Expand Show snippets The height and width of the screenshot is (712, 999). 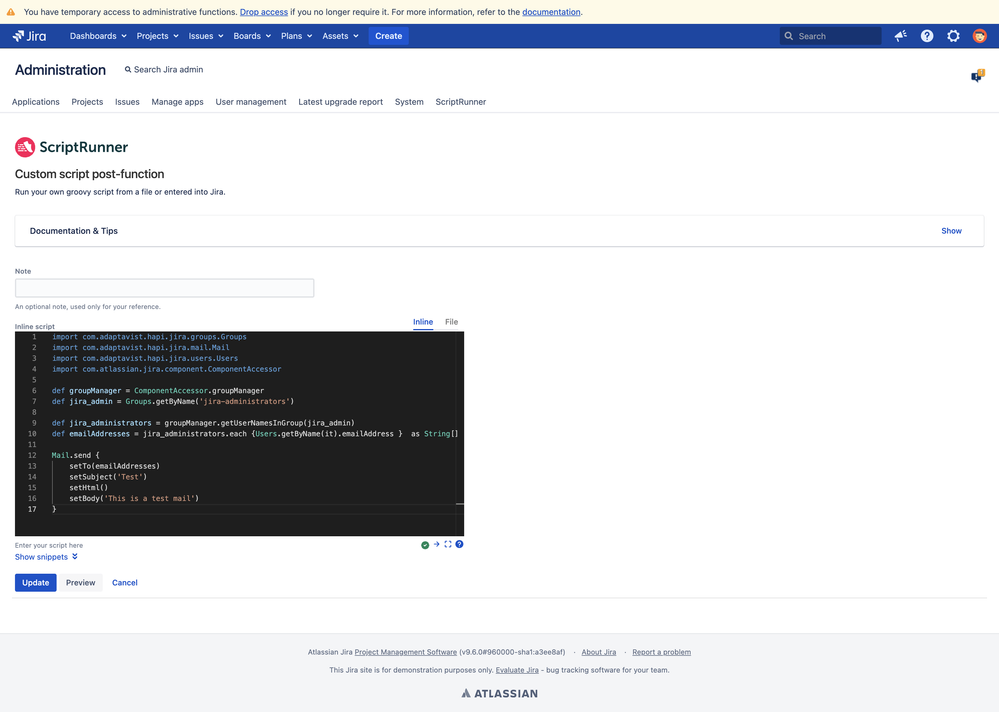(47, 557)
